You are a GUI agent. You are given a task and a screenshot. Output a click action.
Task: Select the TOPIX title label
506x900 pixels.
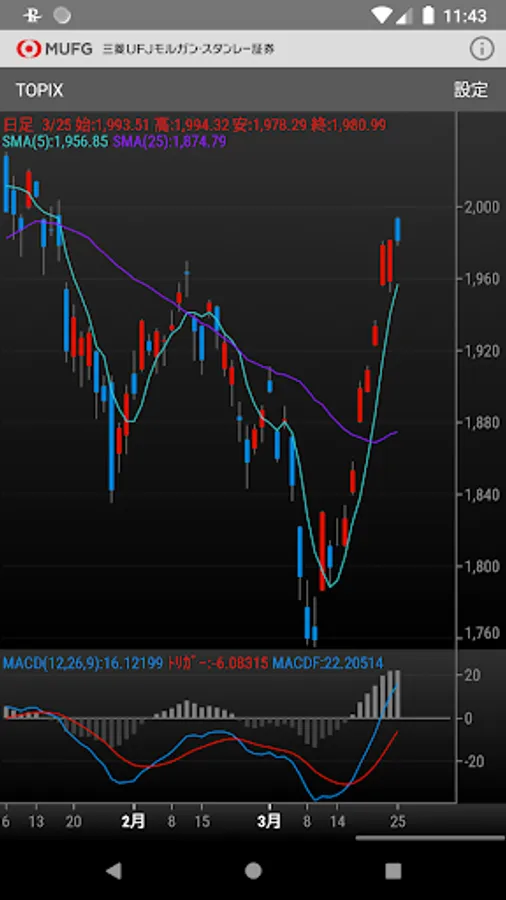[x=39, y=90]
